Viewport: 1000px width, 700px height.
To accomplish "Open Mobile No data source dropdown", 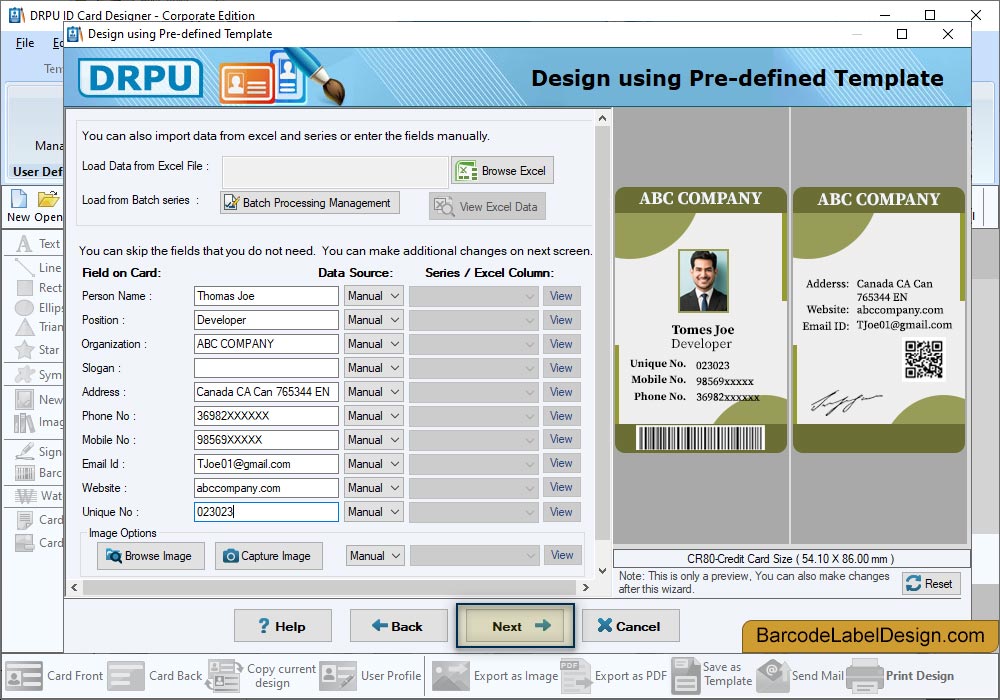I will point(374,440).
